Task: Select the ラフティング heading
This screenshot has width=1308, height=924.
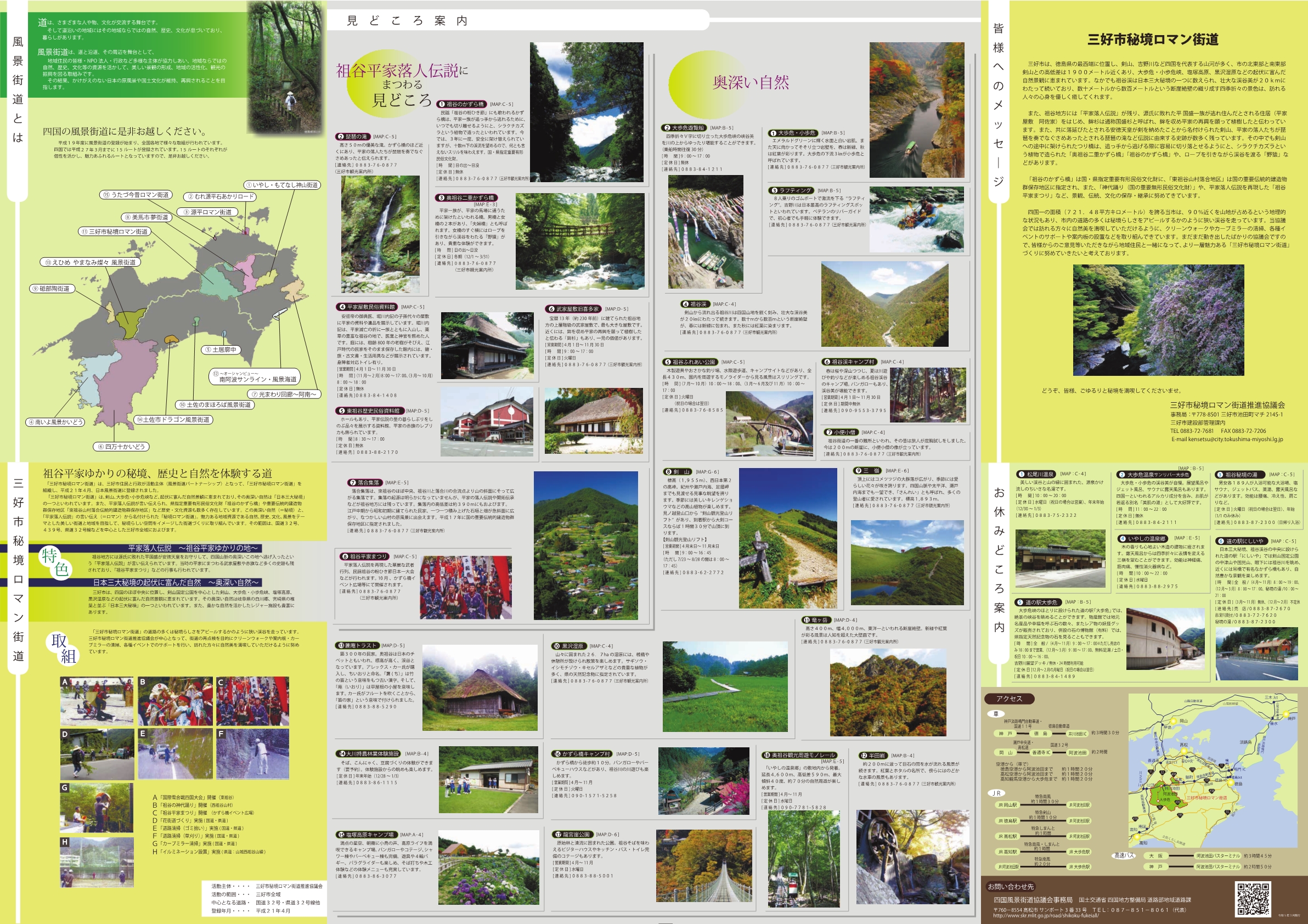Action: pyautogui.click(x=791, y=191)
